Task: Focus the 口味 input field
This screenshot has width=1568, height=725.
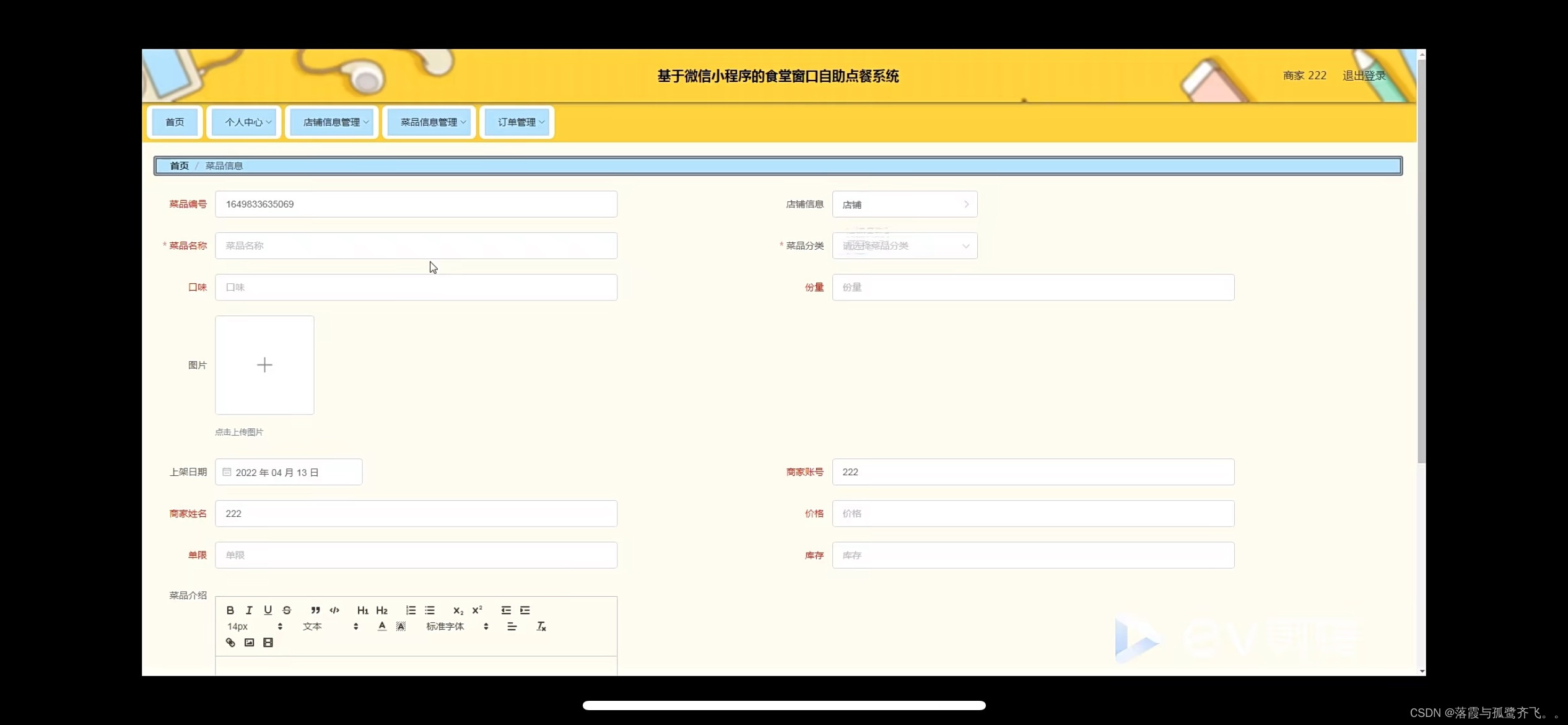Action: [x=416, y=288]
